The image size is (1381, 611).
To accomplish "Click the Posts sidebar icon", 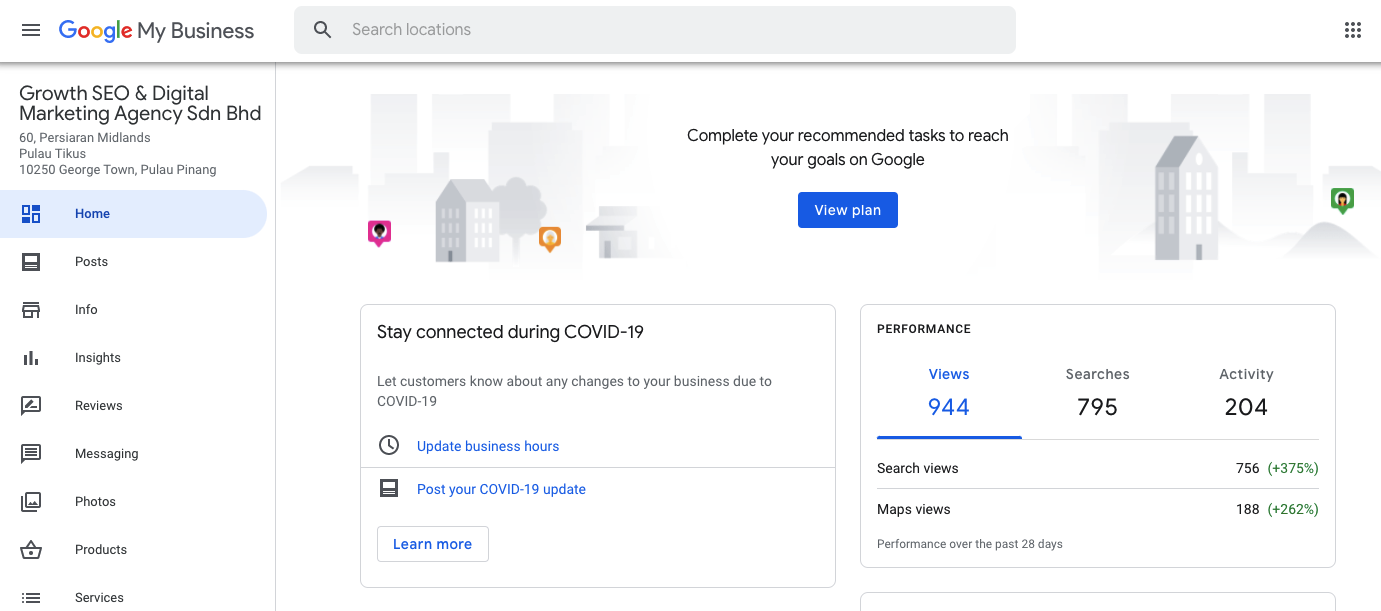I will click(31, 262).
